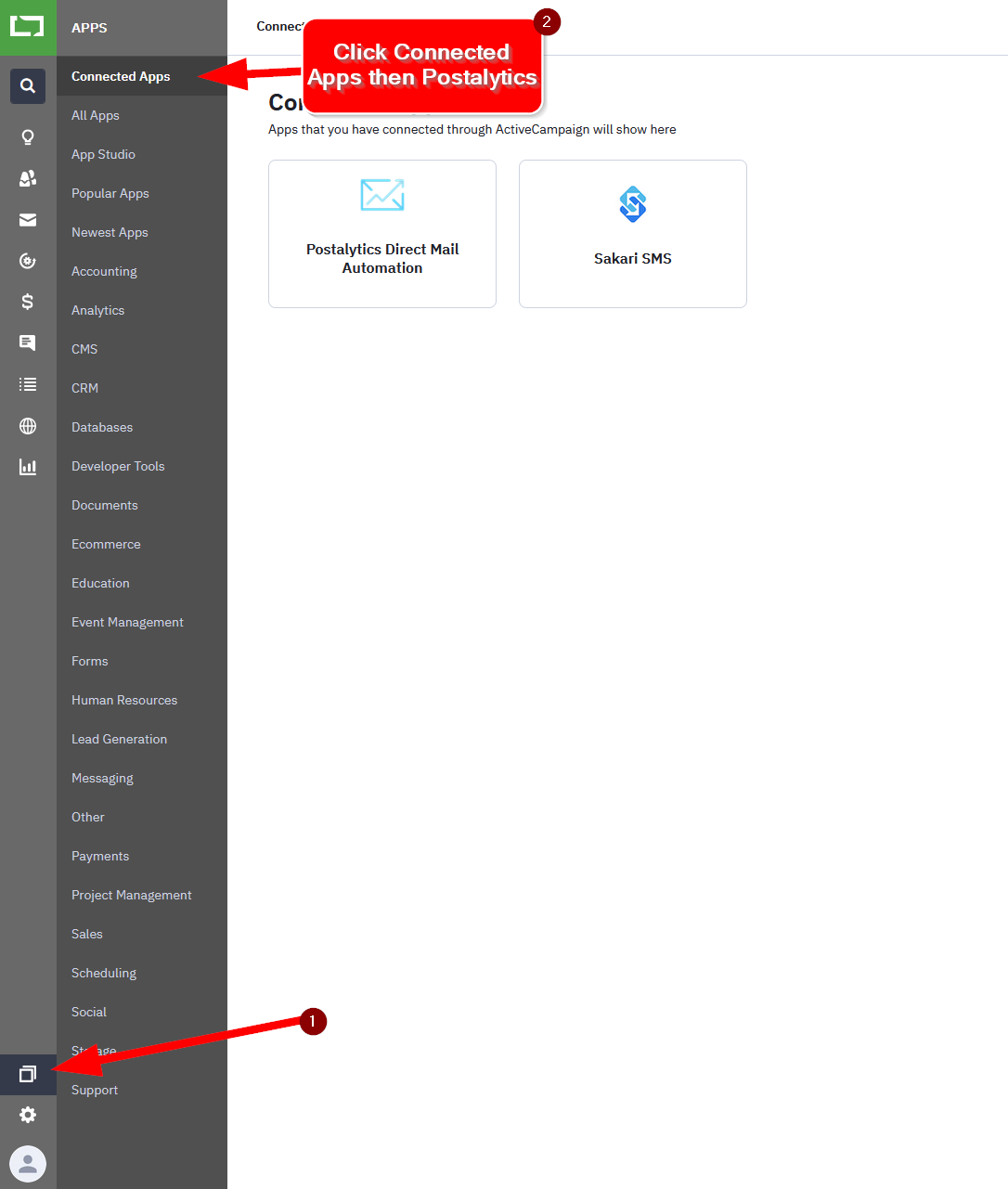Viewport: 1008px width, 1189px height.
Task: Choose the Forms category
Action: coord(142,661)
